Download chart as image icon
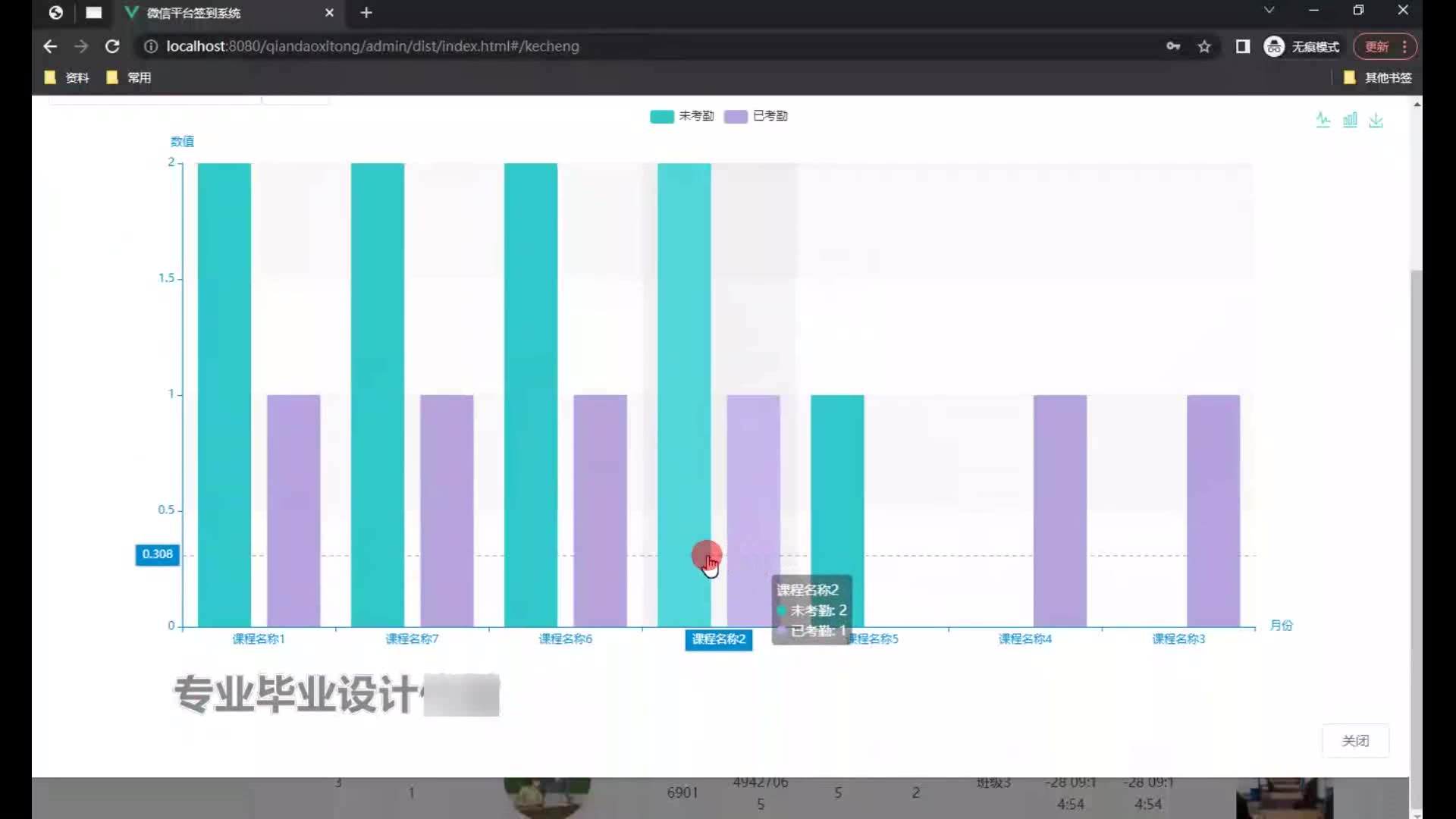 [1376, 121]
